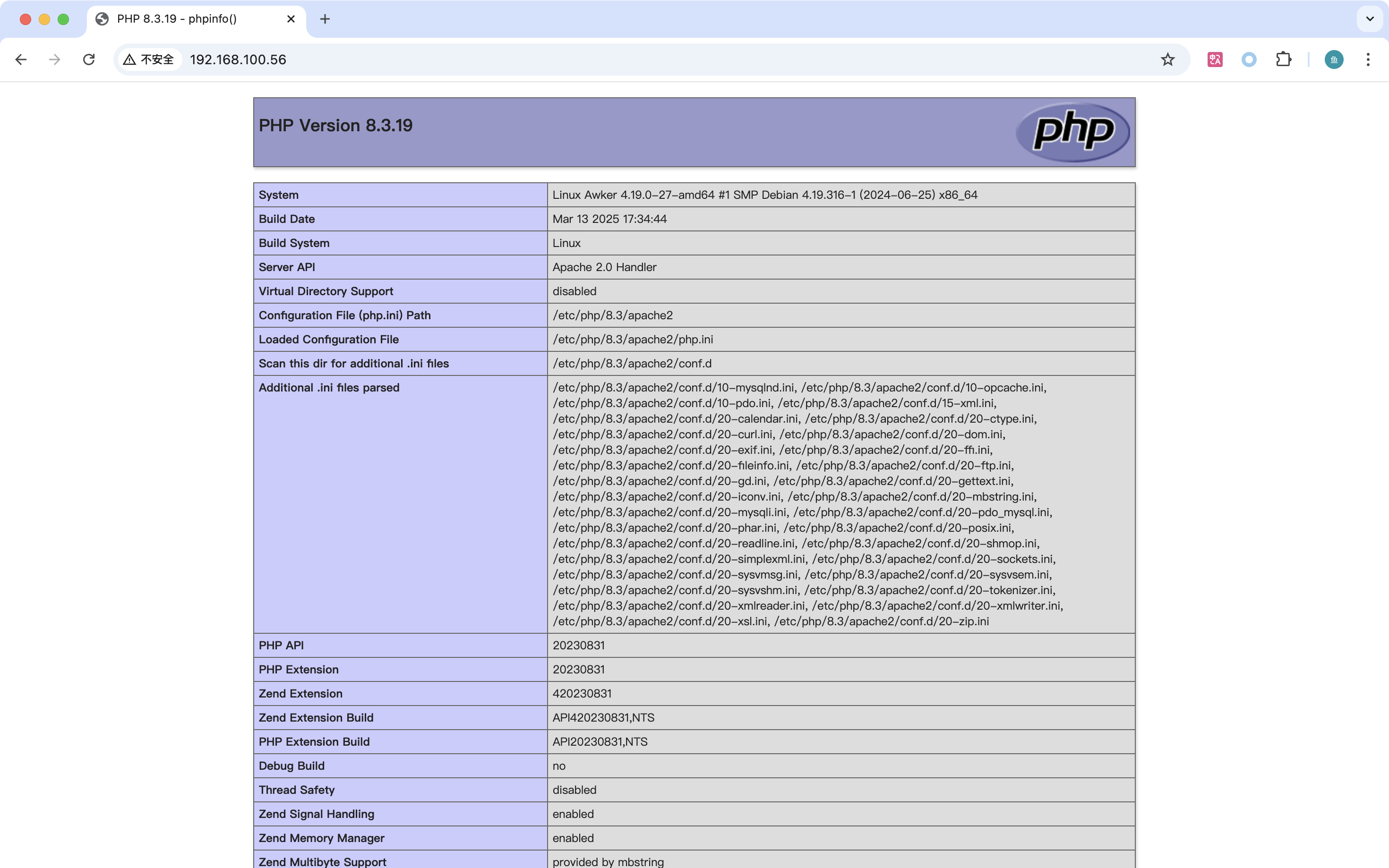1389x868 pixels.
Task: Click the PHP Extension label
Action: (299, 670)
